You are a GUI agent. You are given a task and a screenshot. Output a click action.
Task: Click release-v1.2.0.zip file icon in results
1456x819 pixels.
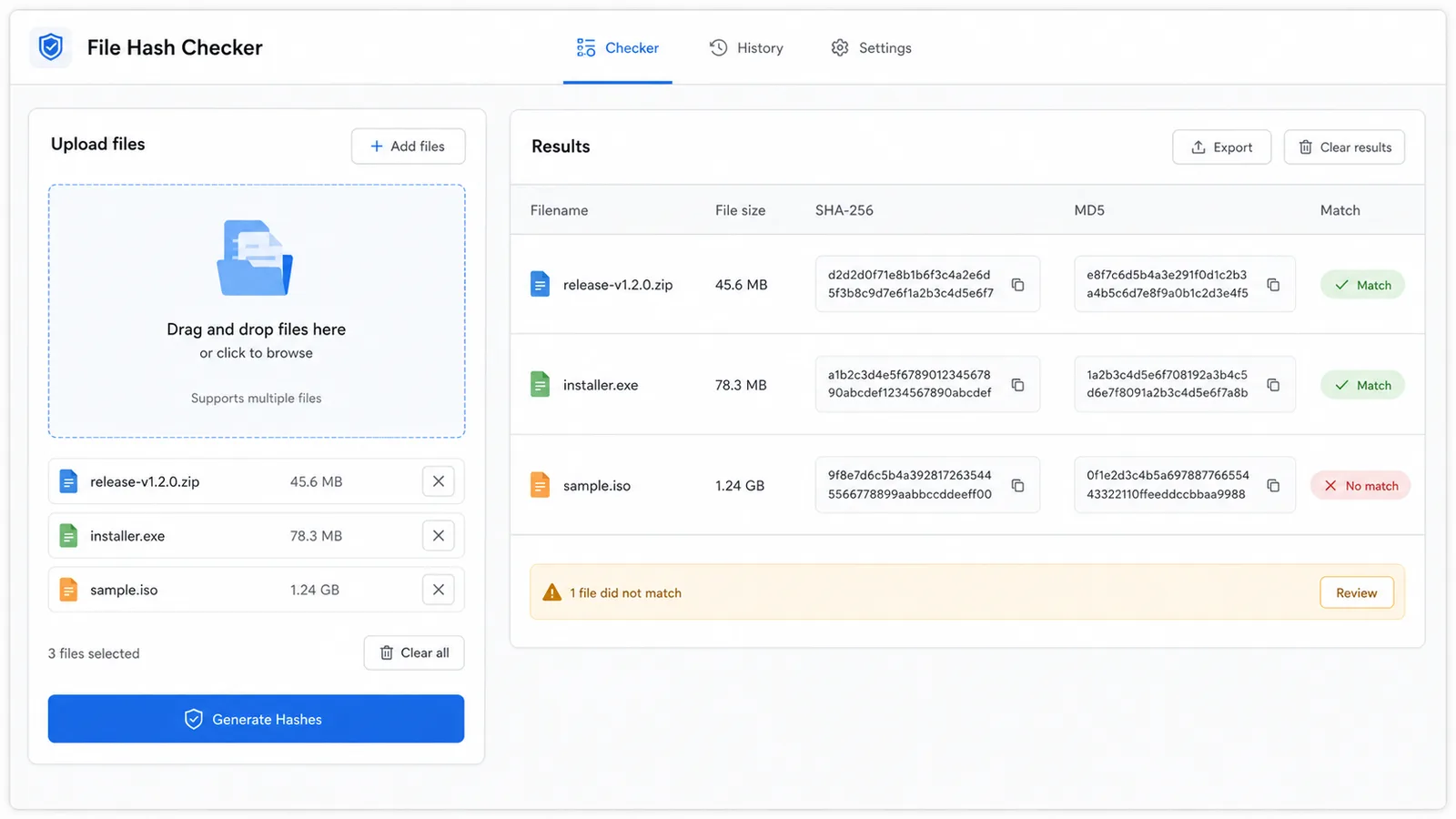[540, 285]
